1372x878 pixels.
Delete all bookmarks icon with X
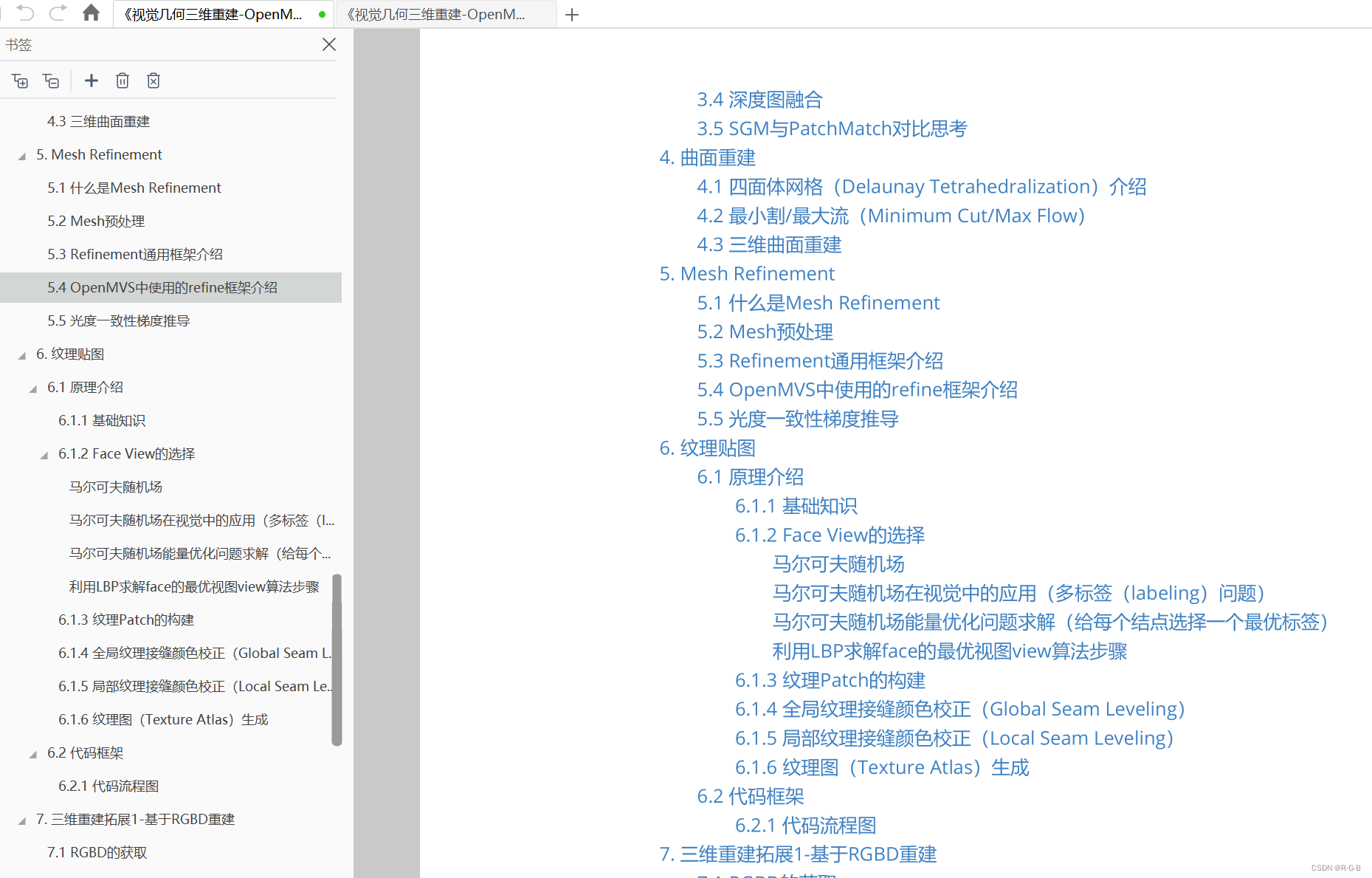154,80
